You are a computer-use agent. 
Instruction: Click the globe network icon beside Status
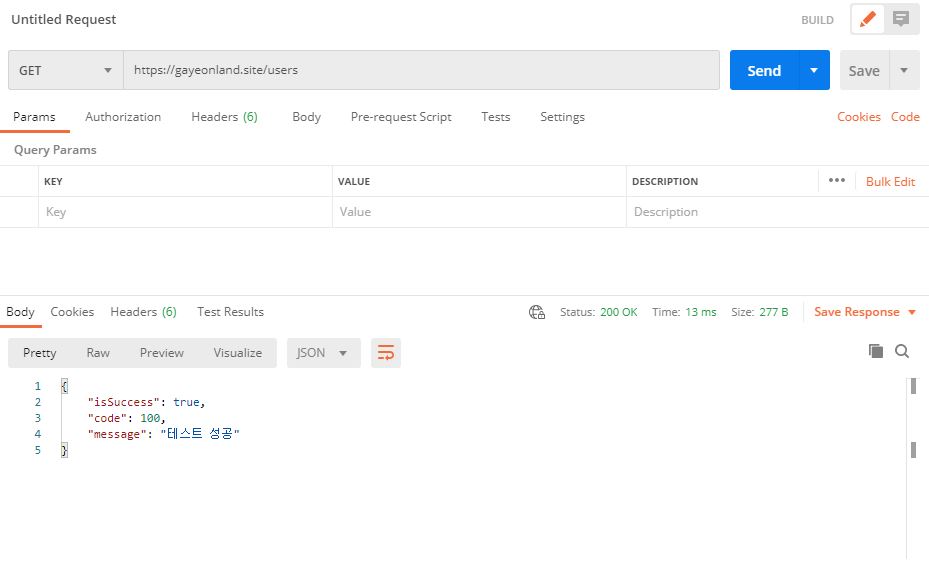click(537, 312)
